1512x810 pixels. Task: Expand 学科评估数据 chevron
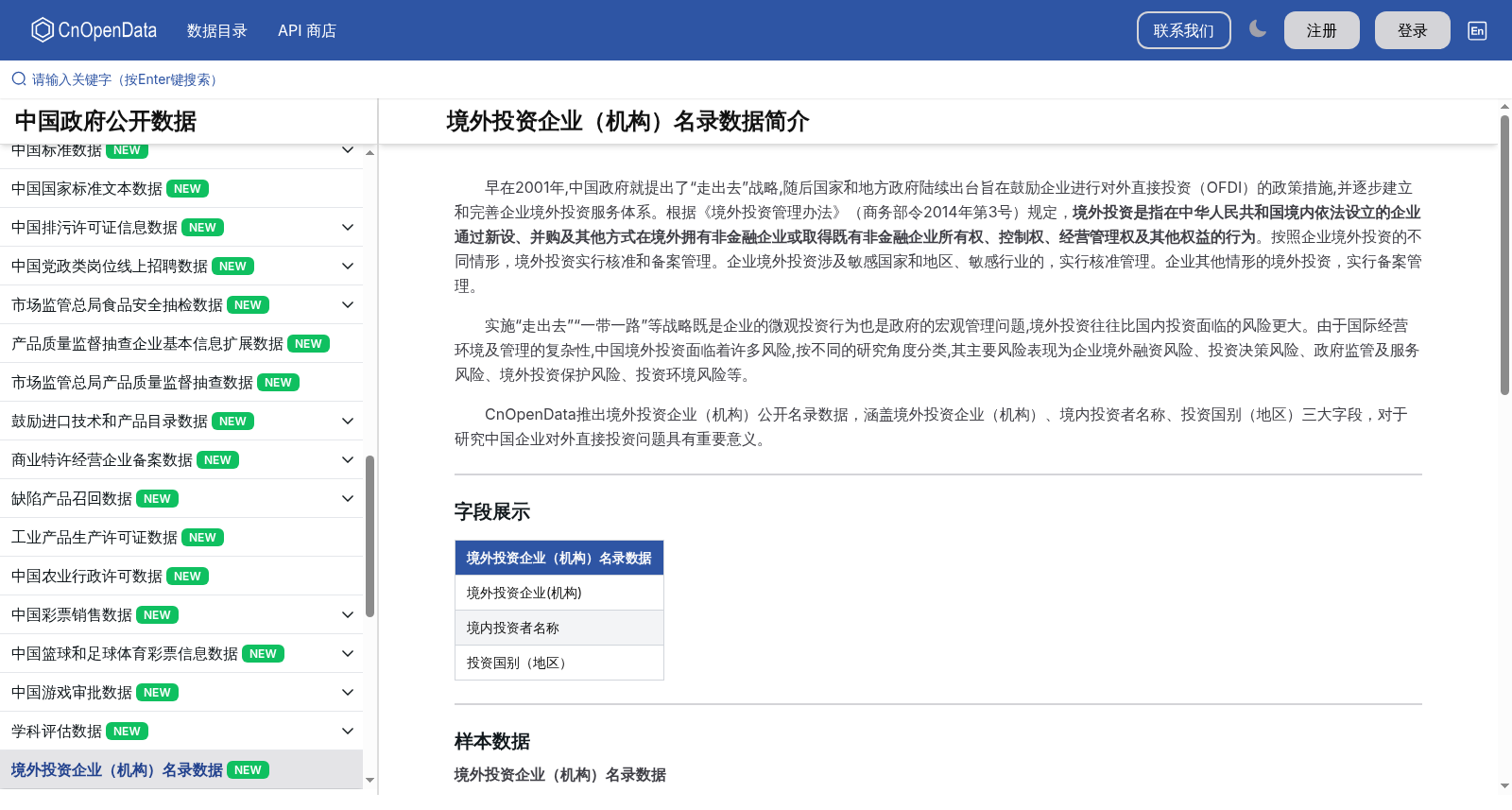coord(348,732)
